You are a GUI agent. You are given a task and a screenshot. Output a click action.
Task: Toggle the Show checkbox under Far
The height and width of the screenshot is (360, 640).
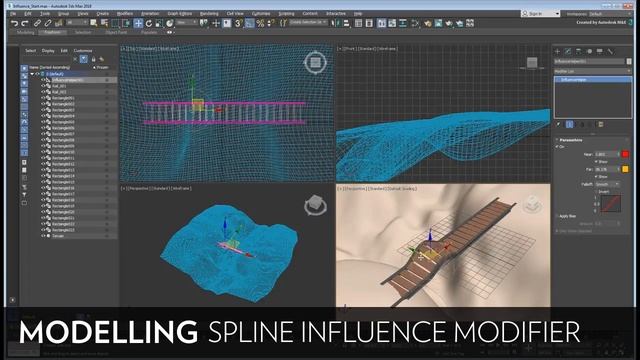(x=596, y=176)
